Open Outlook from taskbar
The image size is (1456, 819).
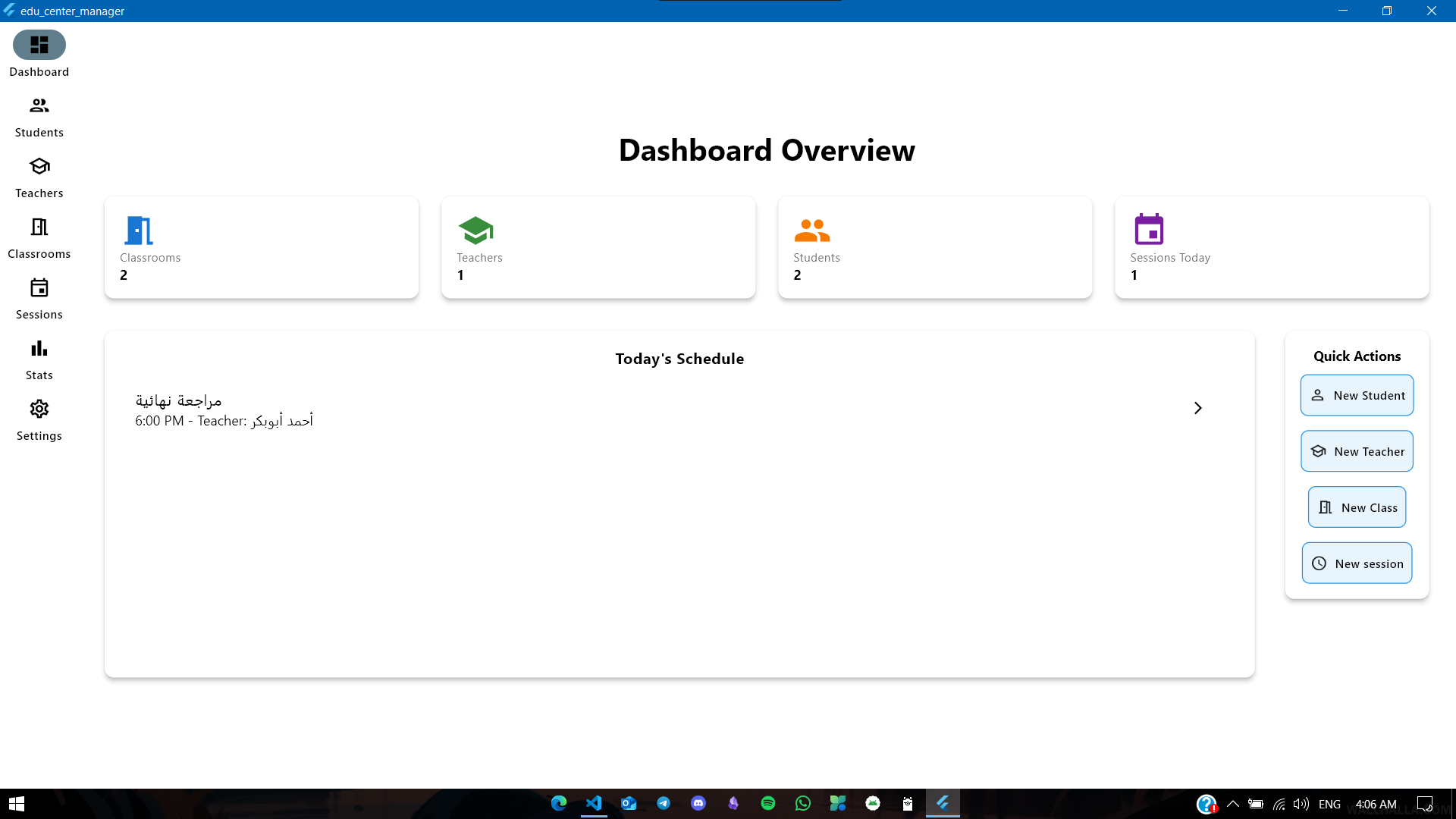tap(629, 804)
